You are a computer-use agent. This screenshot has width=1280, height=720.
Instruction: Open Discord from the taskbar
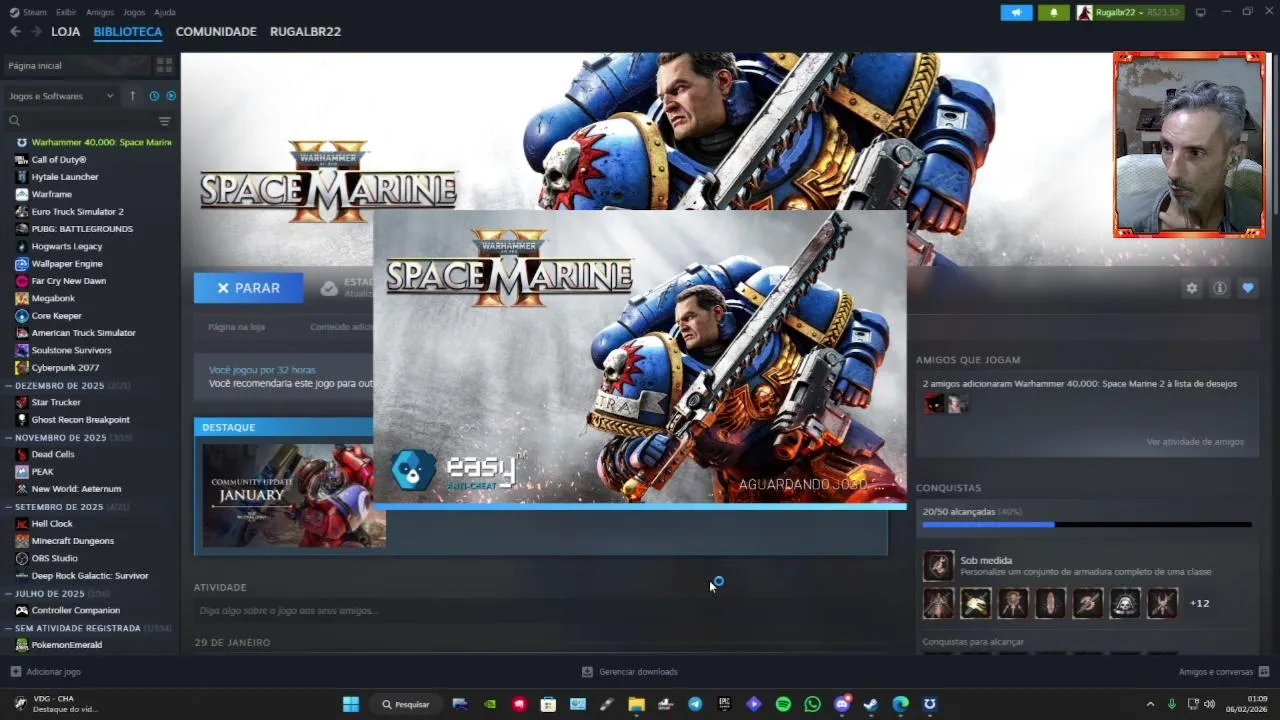click(x=842, y=704)
